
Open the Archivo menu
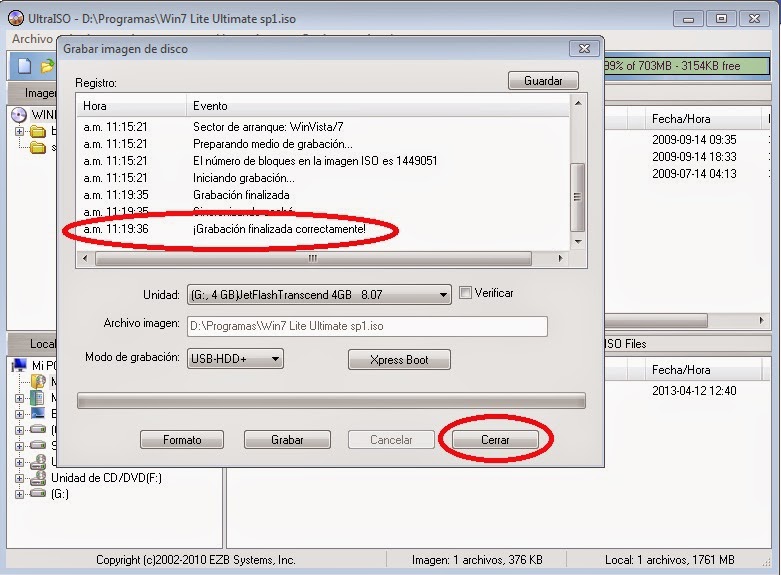[x=32, y=39]
